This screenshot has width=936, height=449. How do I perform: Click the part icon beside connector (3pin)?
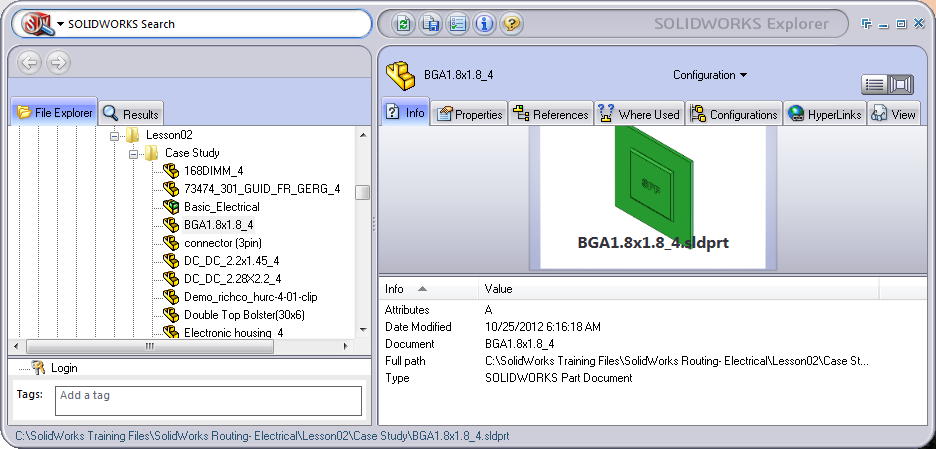point(171,243)
